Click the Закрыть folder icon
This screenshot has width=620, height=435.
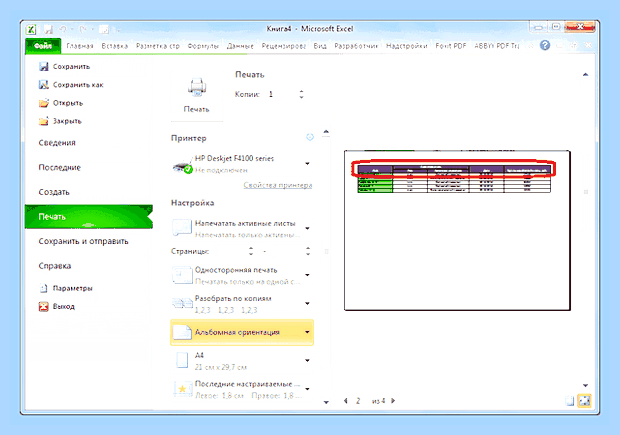click(x=43, y=121)
